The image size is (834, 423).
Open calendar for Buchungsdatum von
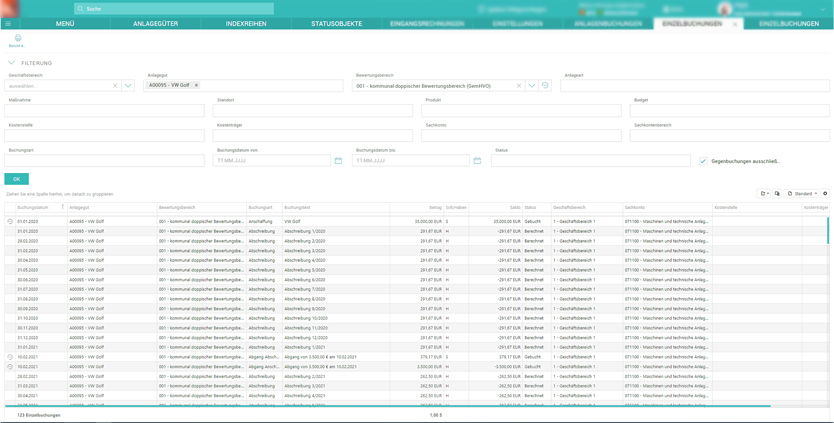click(x=338, y=160)
